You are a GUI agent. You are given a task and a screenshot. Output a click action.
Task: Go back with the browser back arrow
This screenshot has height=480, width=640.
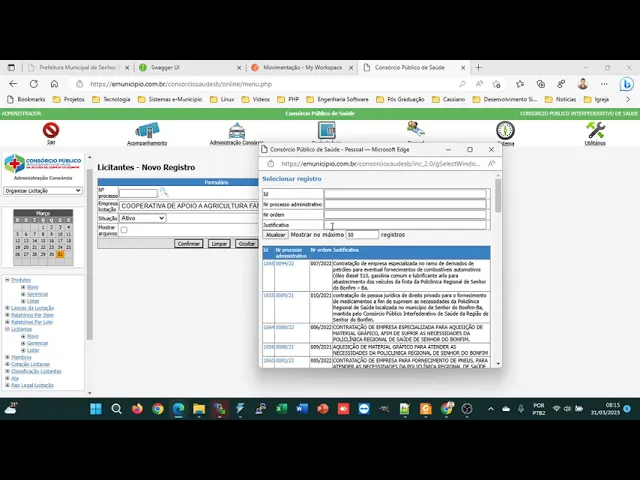(x=13, y=84)
